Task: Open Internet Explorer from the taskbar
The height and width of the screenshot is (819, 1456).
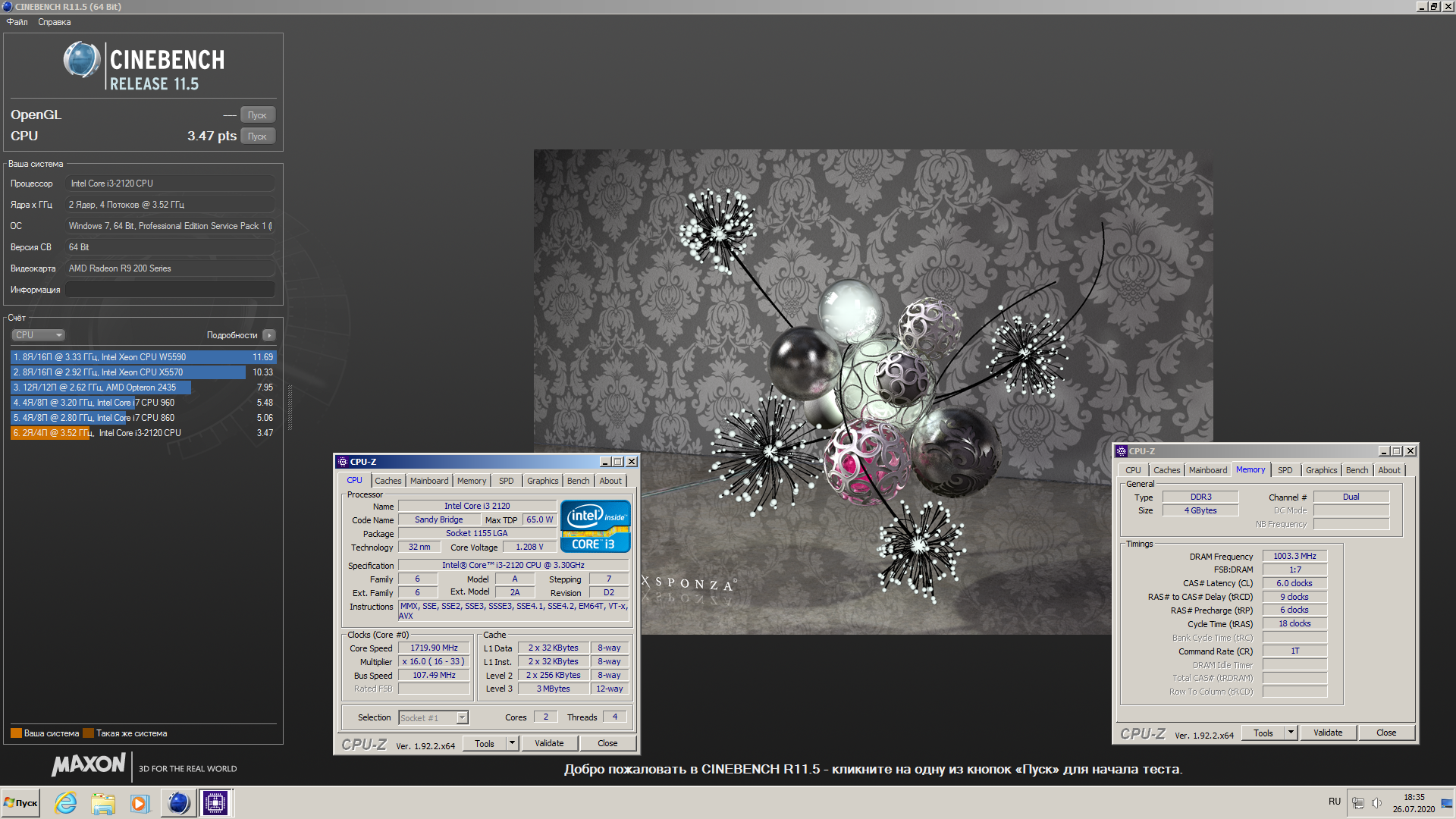Action: [x=66, y=802]
